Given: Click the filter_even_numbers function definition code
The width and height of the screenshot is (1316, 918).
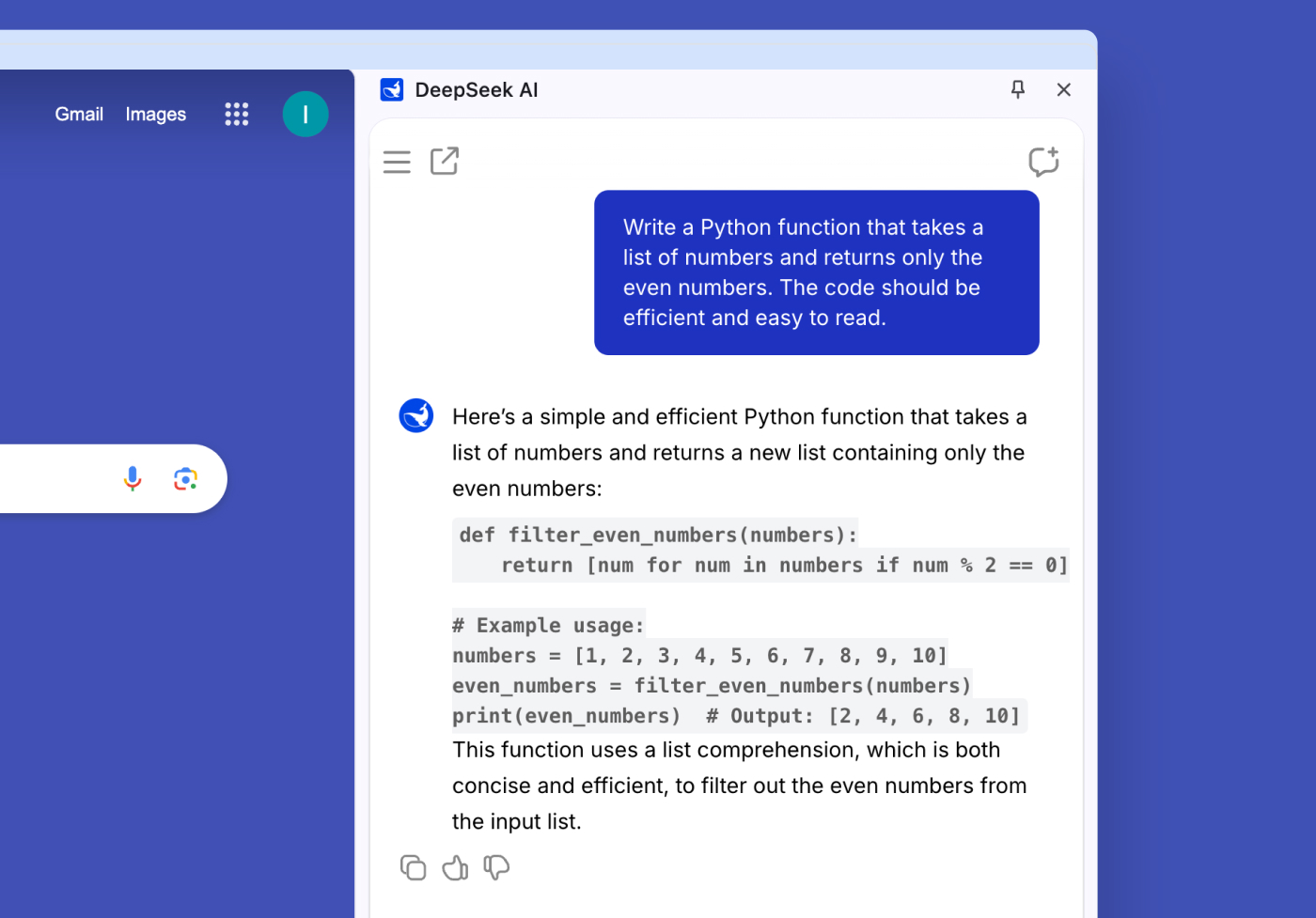Looking at the screenshot, I should click(x=658, y=536).
